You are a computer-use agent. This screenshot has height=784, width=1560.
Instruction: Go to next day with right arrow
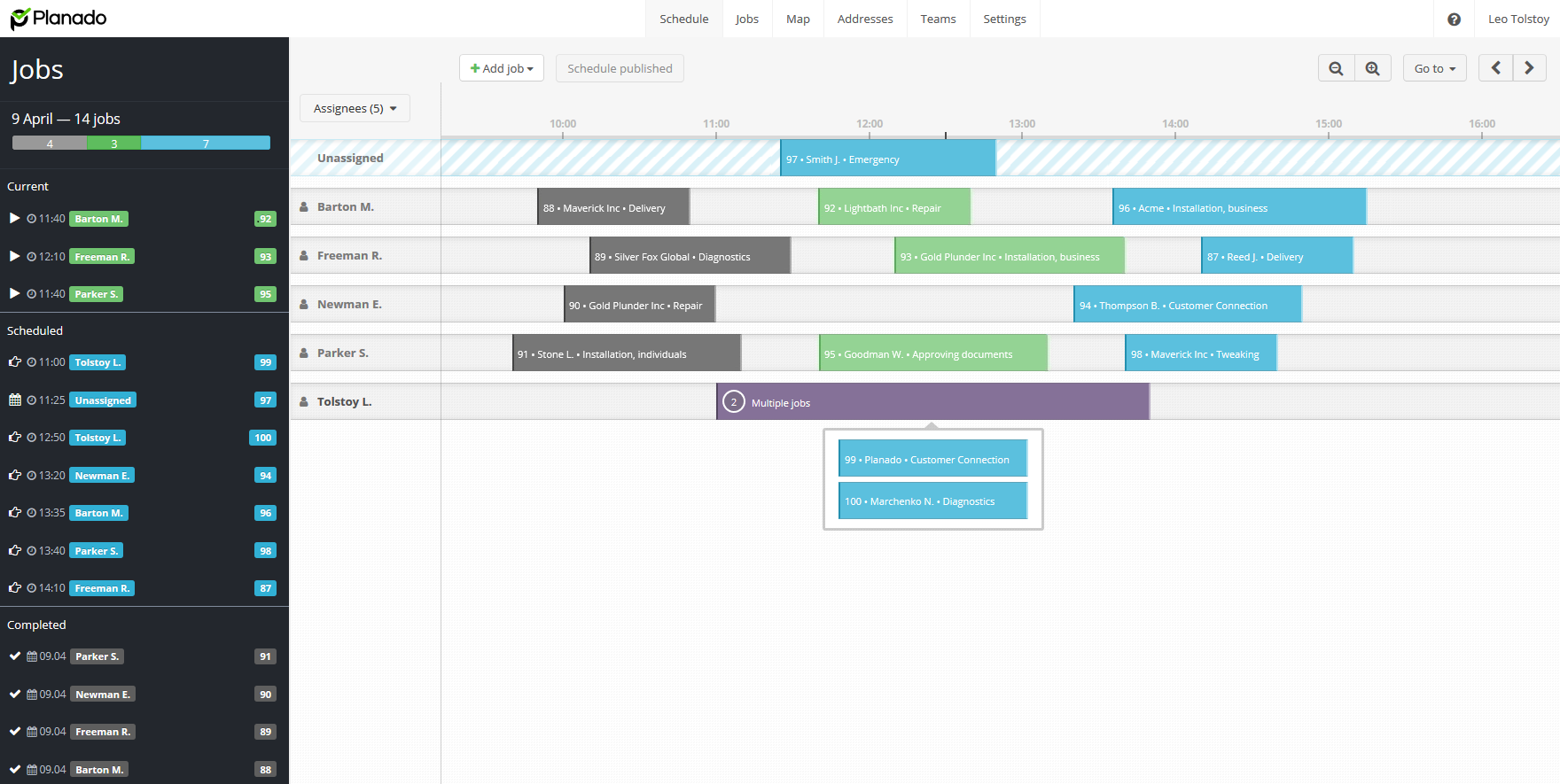[1529, 68]
